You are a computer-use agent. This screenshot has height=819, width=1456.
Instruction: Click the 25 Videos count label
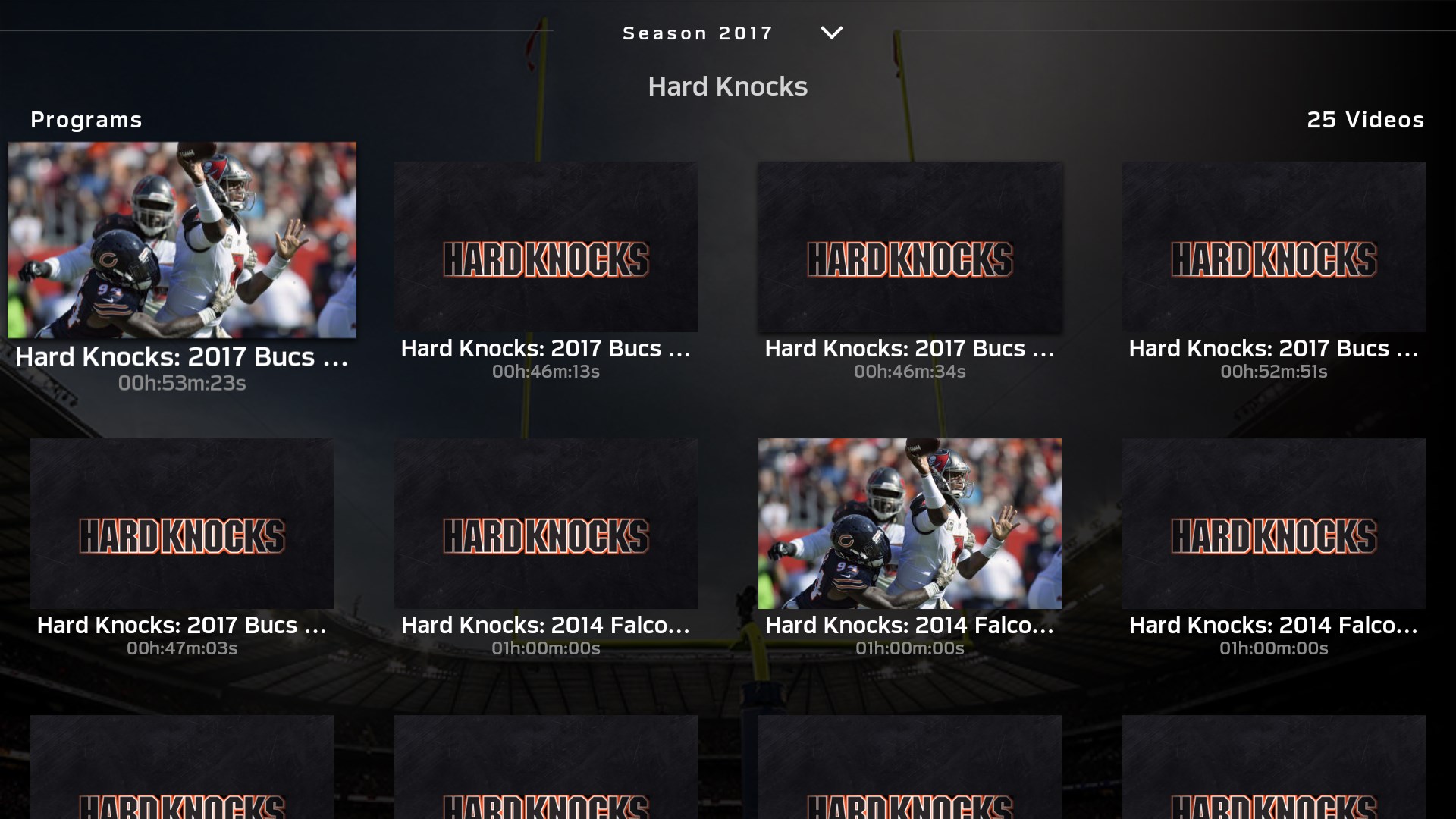1366,120
